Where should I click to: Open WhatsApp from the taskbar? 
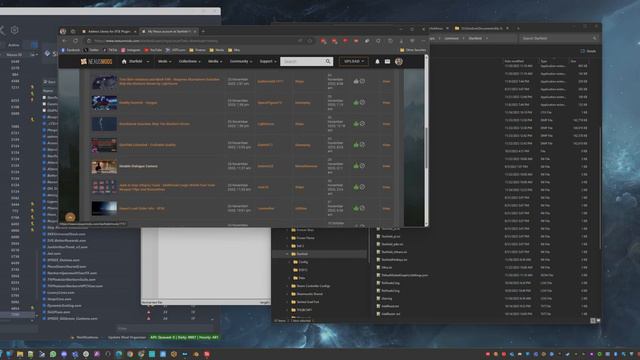pyautogui.click(x=53, y=354)
